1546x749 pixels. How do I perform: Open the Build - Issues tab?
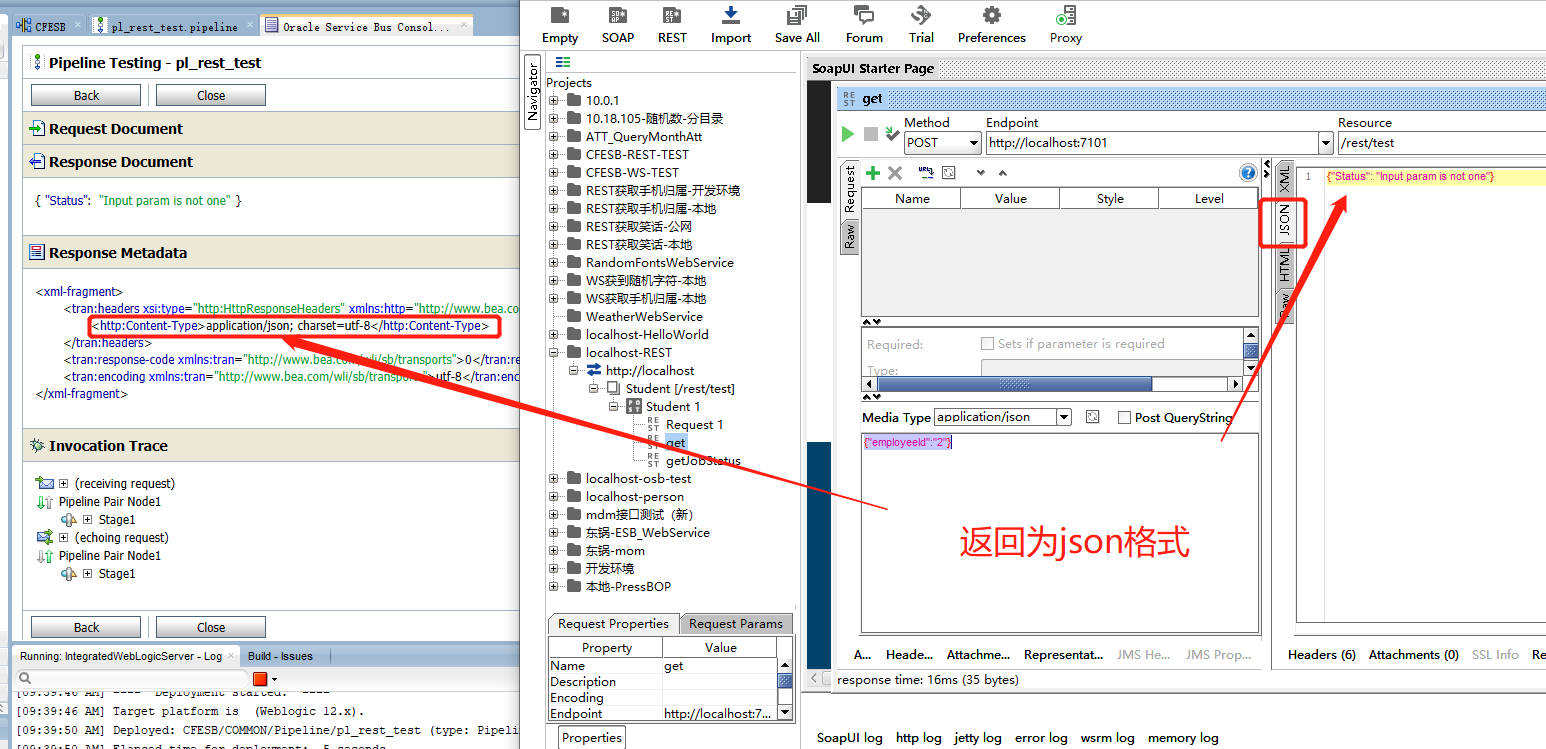pos(280,656)
